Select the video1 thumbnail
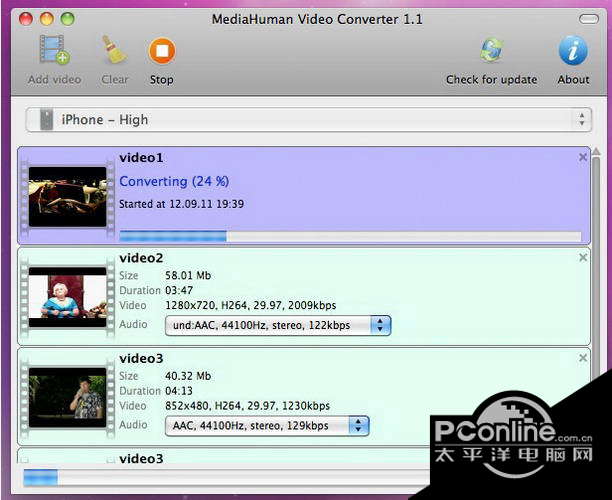The height and width of the screenshot is (500, 612). point(68,196)
